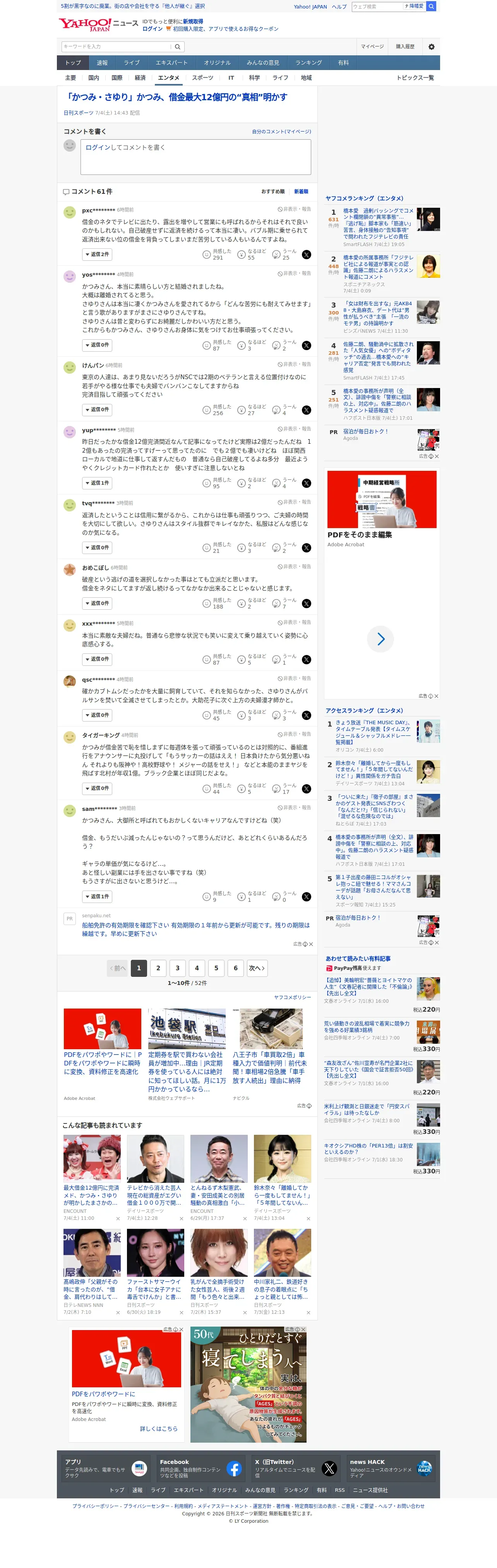Open the news HACK footer icon
497x1568 pixels.
pos(424,1469)
